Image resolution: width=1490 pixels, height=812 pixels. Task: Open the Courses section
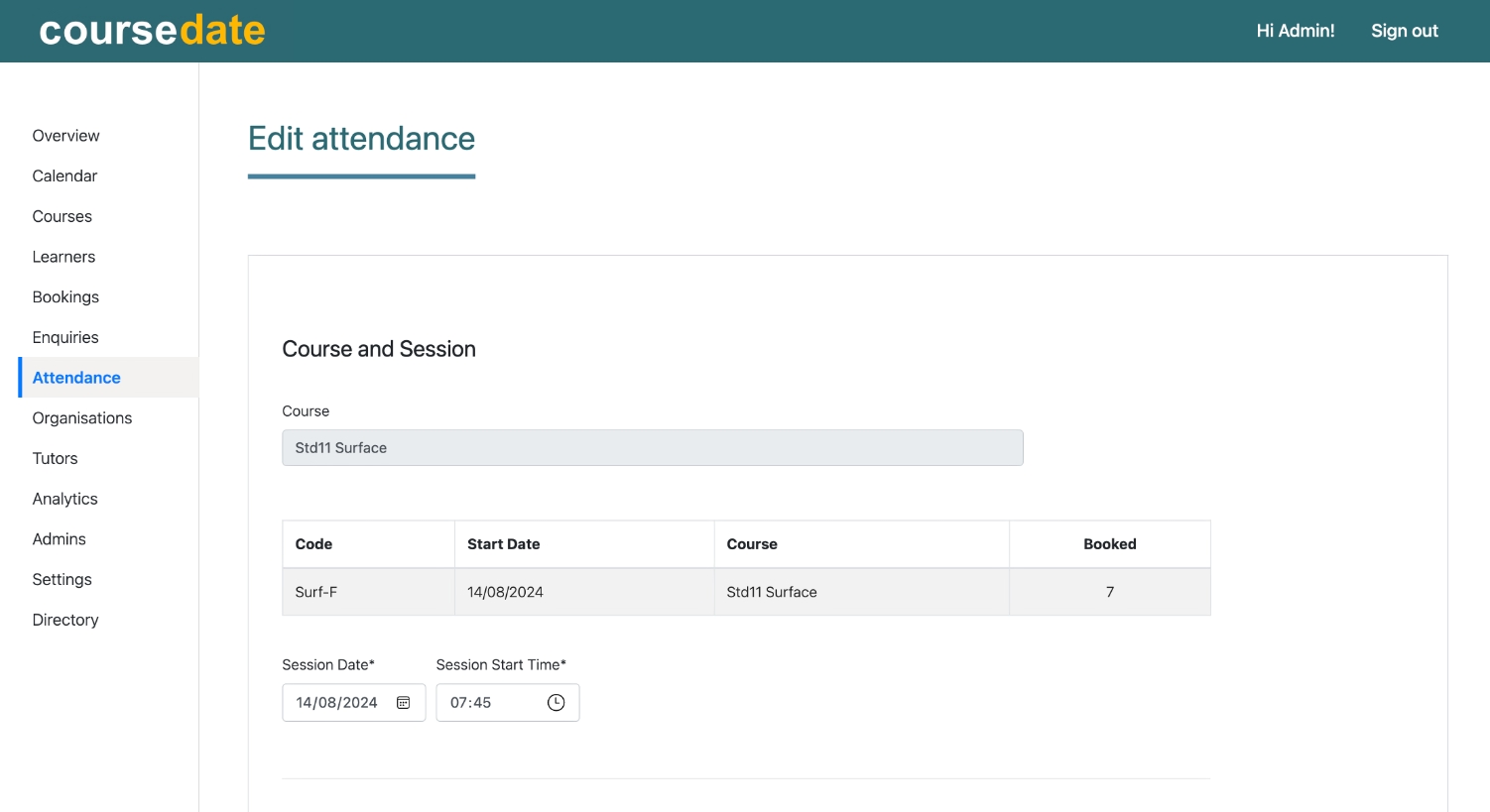click(x=62, y=216)
